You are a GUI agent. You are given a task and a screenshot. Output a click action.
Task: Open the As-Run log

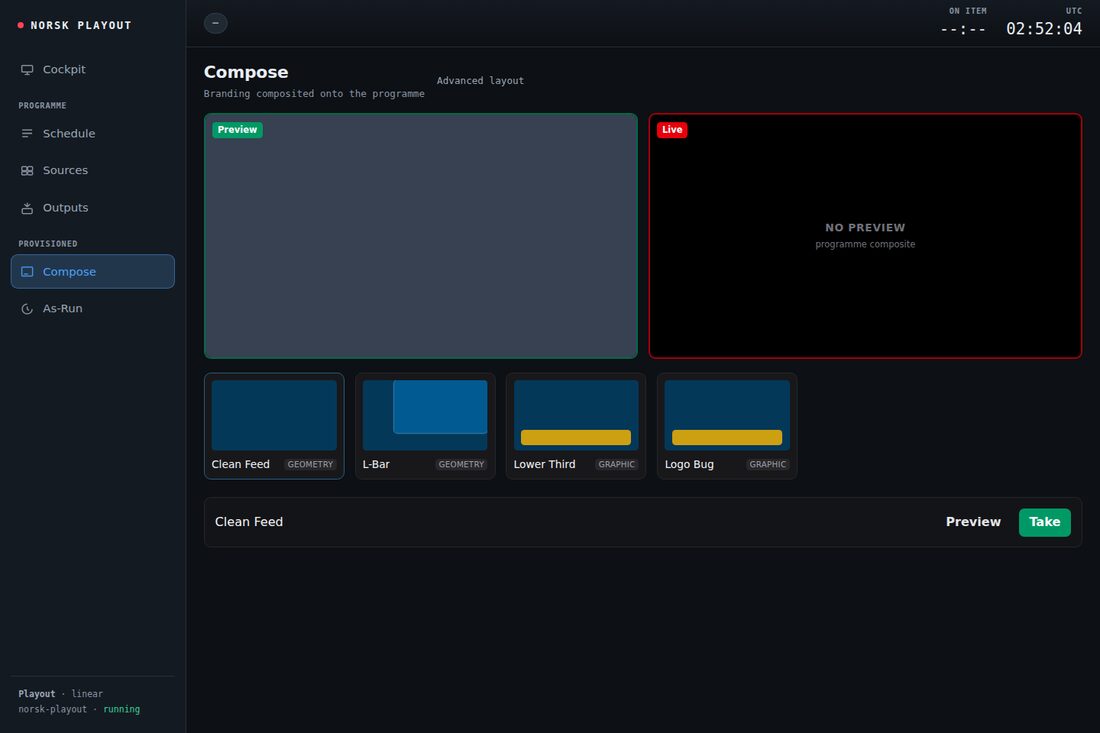[93, 309]
